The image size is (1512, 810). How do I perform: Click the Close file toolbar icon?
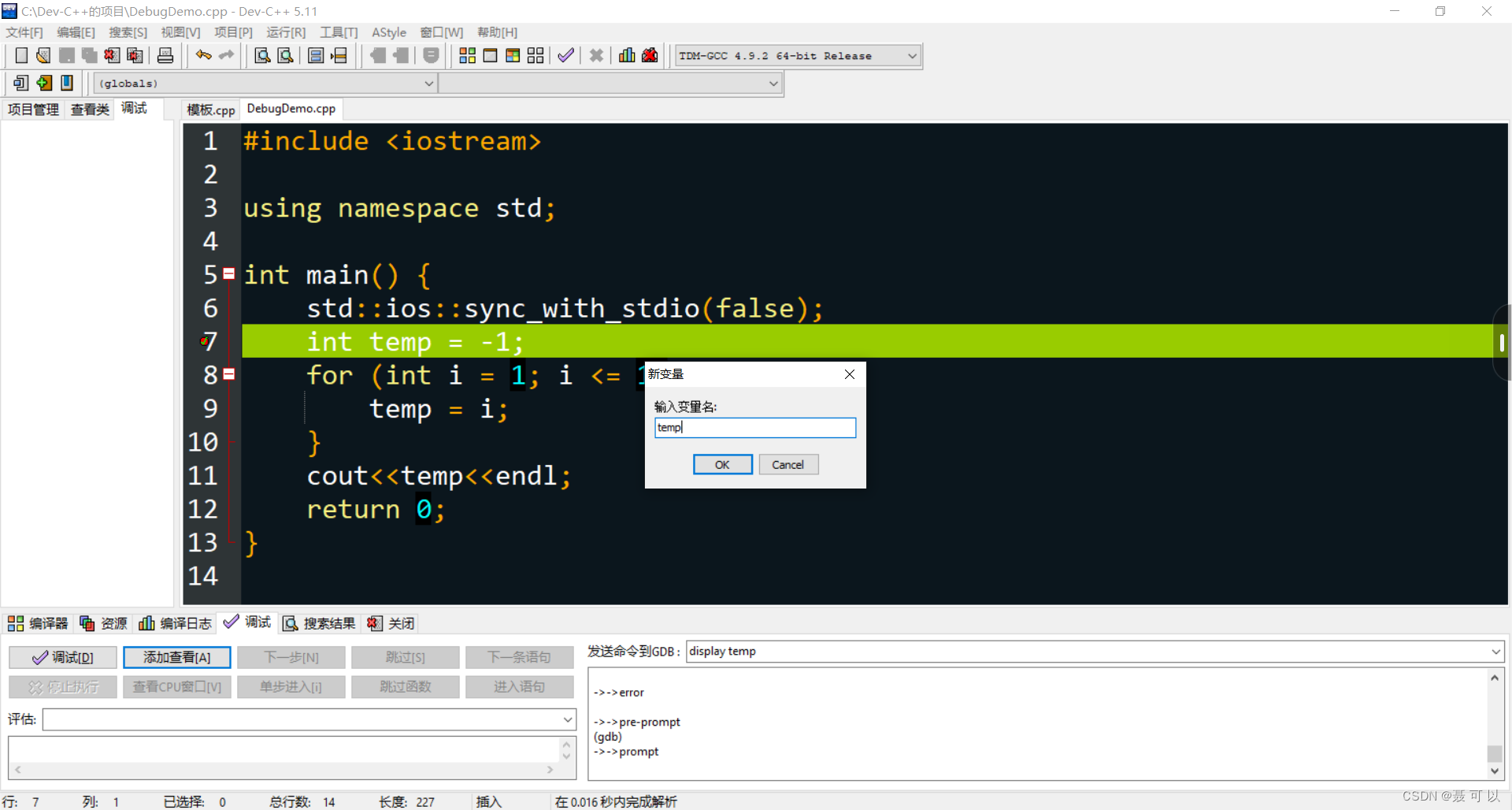(x=112, y=55)
